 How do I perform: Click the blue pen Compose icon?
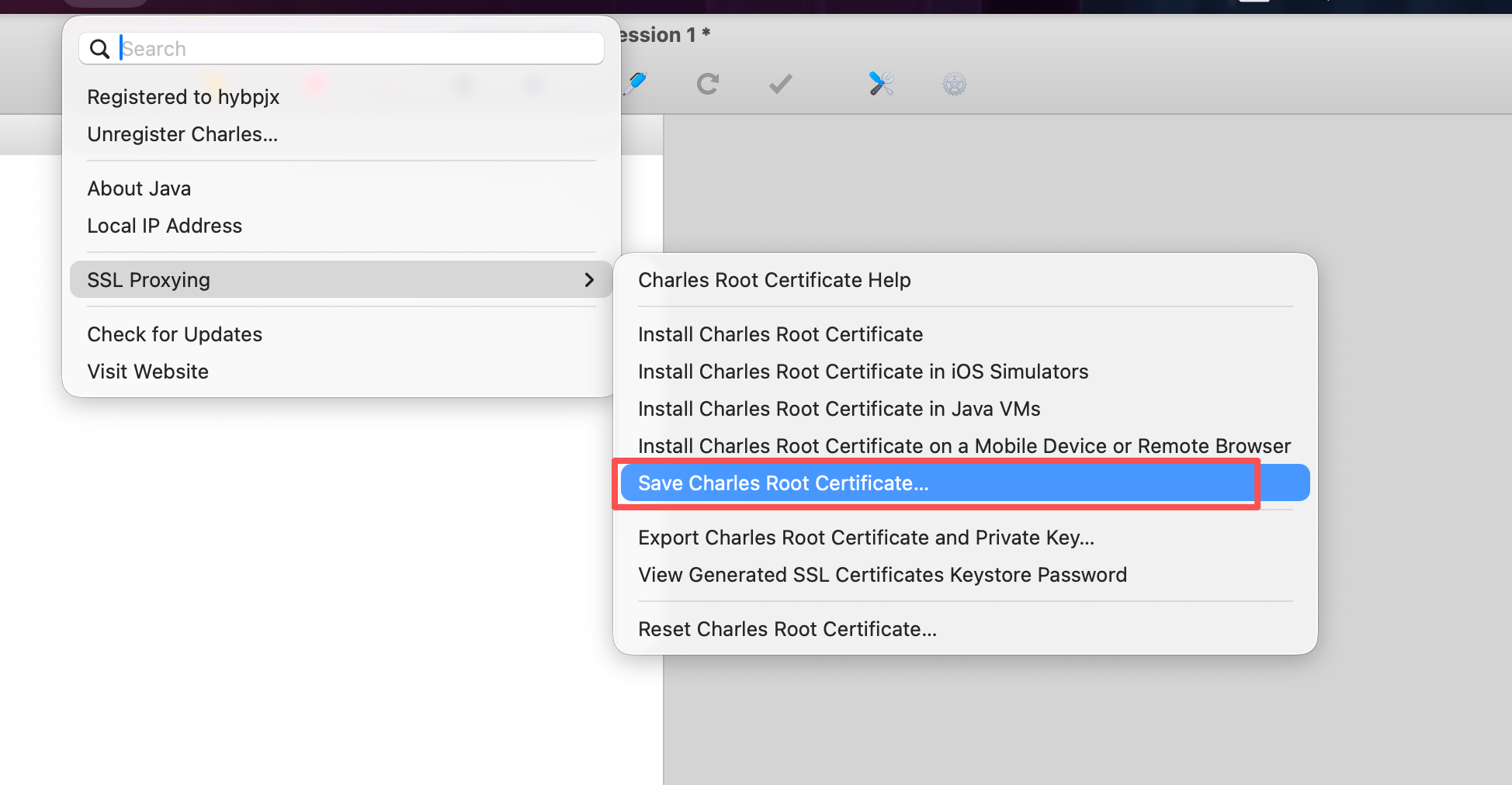[636, 83]
